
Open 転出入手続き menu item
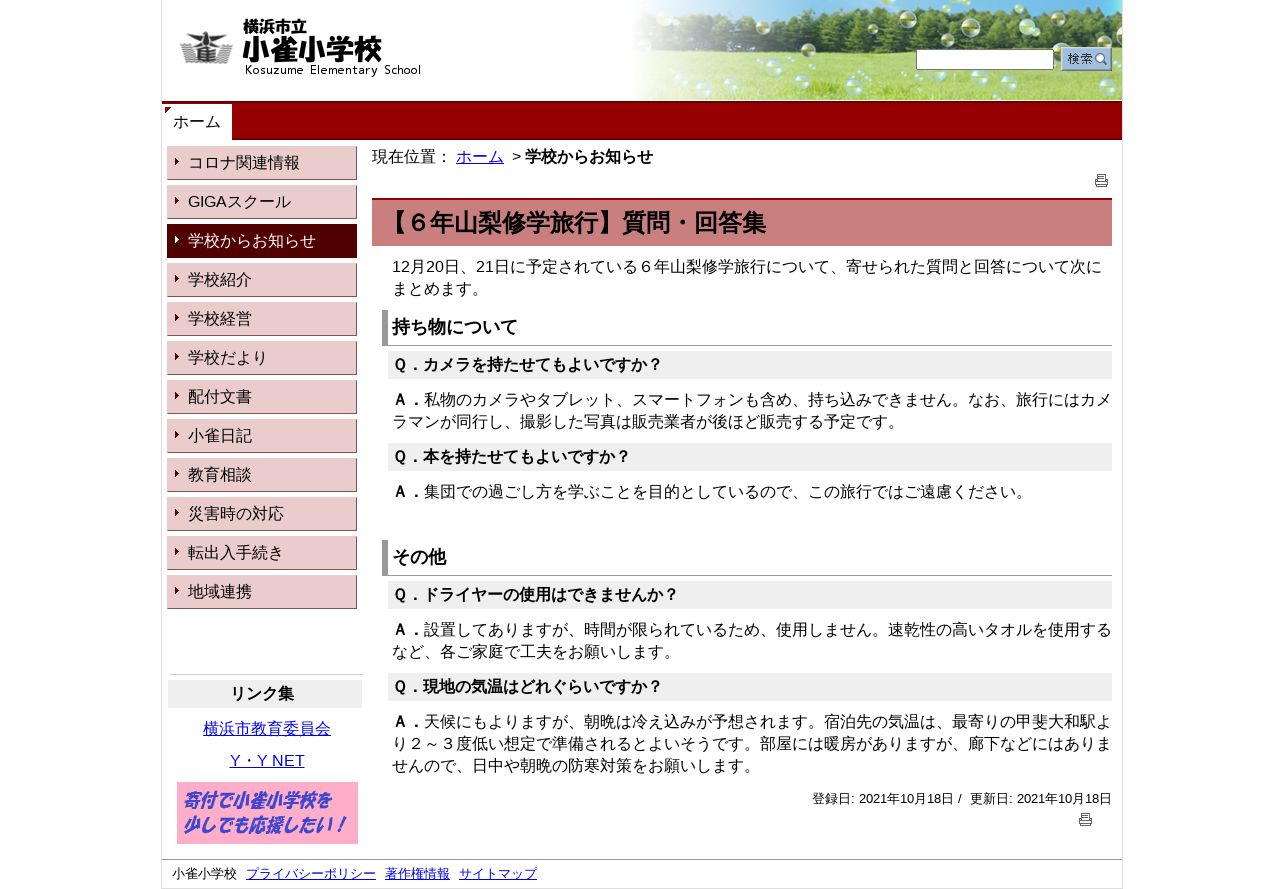click(x=262, y=553)
